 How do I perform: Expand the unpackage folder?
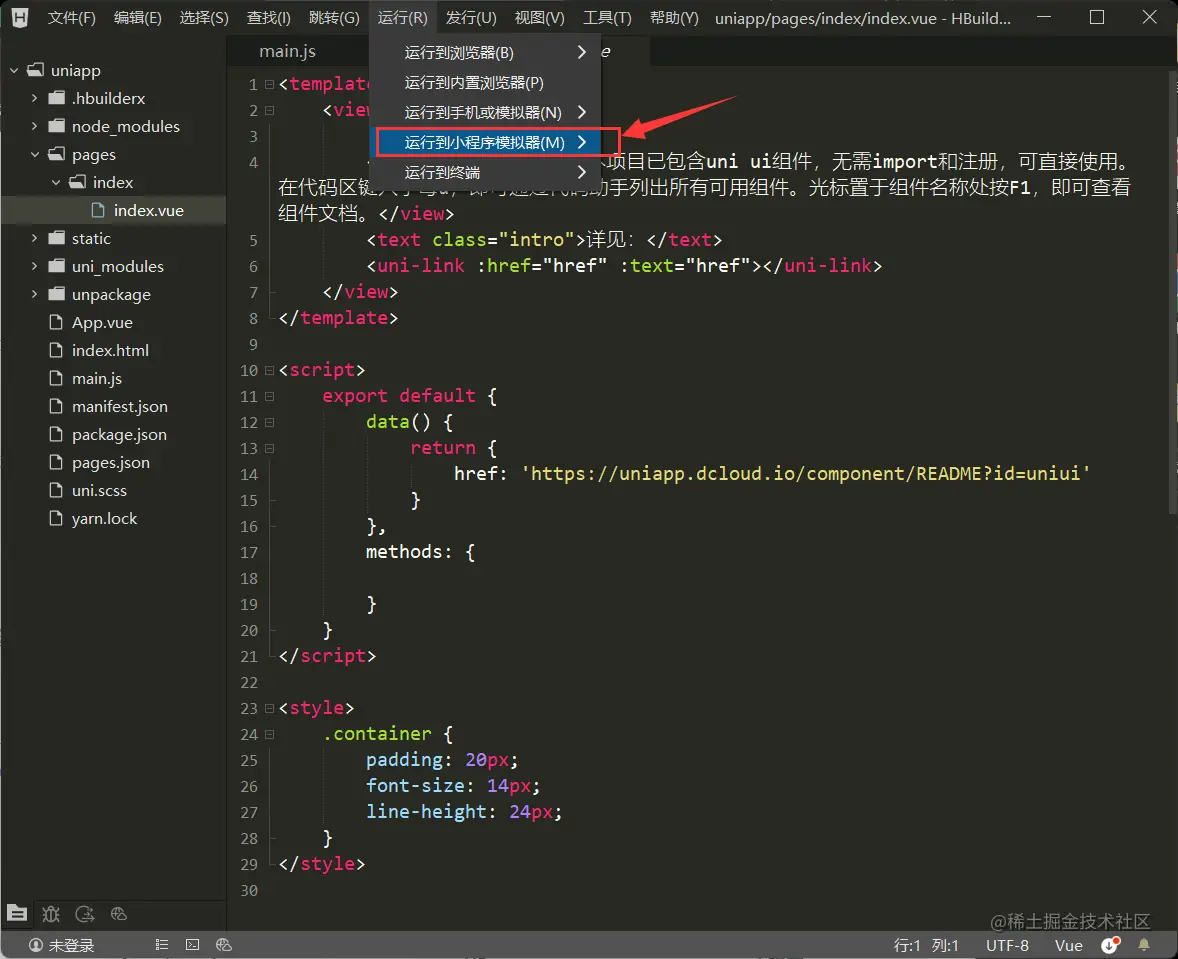34,294
